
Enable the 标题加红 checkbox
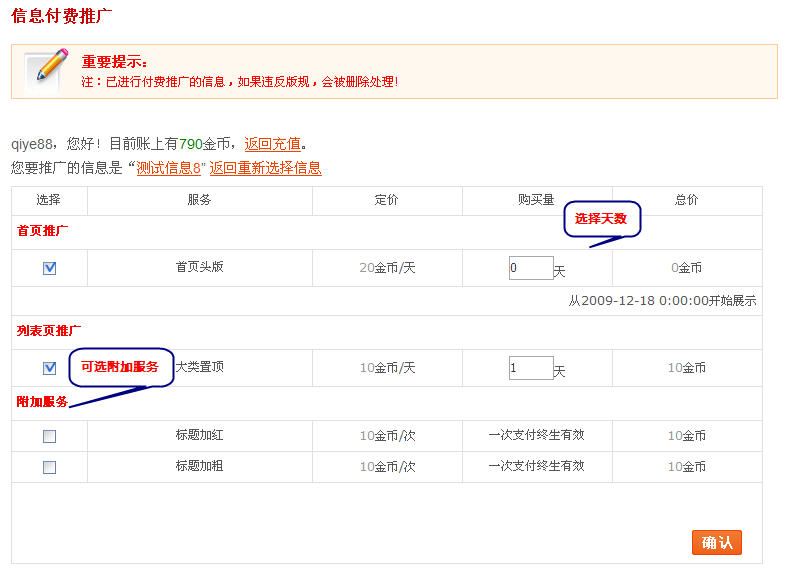tap(50, 436)
